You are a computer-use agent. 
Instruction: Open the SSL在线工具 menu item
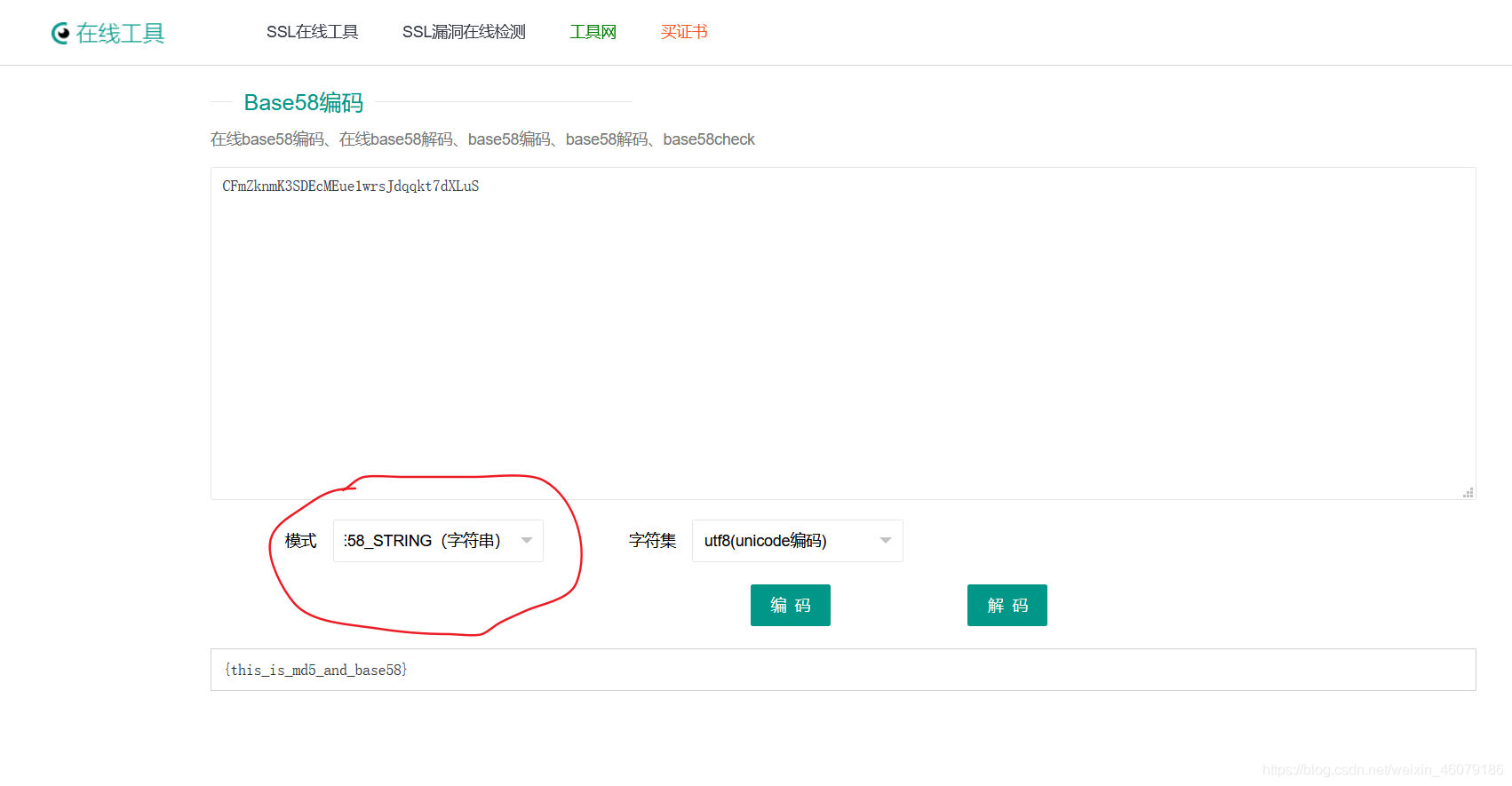tap(312, 32)
